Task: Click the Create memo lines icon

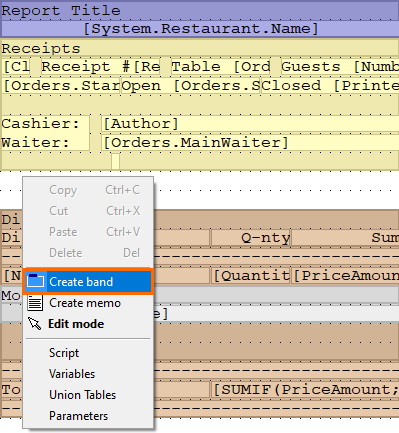Action: [35, 303]
